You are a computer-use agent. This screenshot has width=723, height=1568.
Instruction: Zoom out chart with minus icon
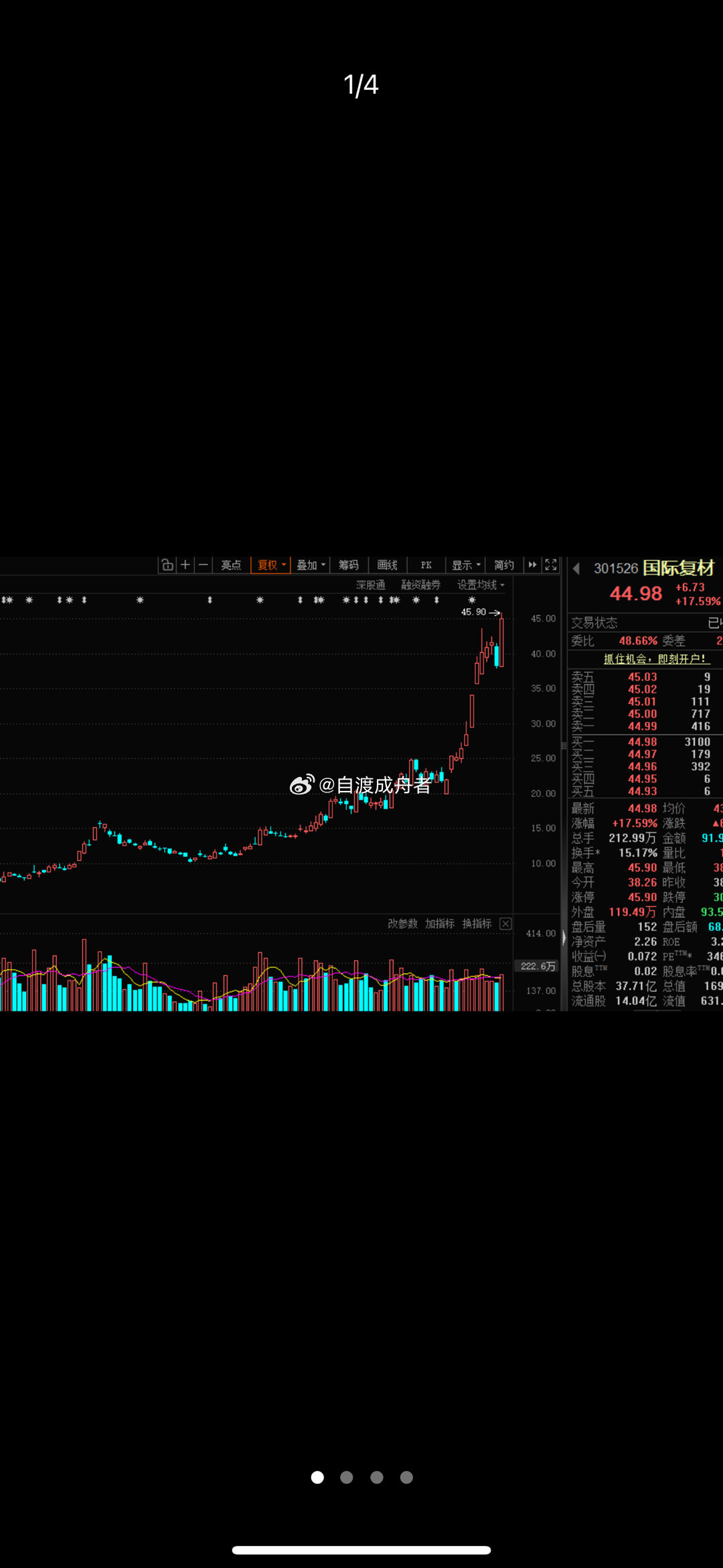pos(204,565)
